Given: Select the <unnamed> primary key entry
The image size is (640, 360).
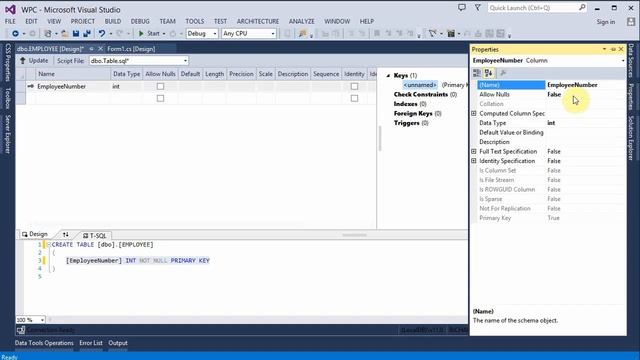Looking at the screenshot, I should click(420, 85).
